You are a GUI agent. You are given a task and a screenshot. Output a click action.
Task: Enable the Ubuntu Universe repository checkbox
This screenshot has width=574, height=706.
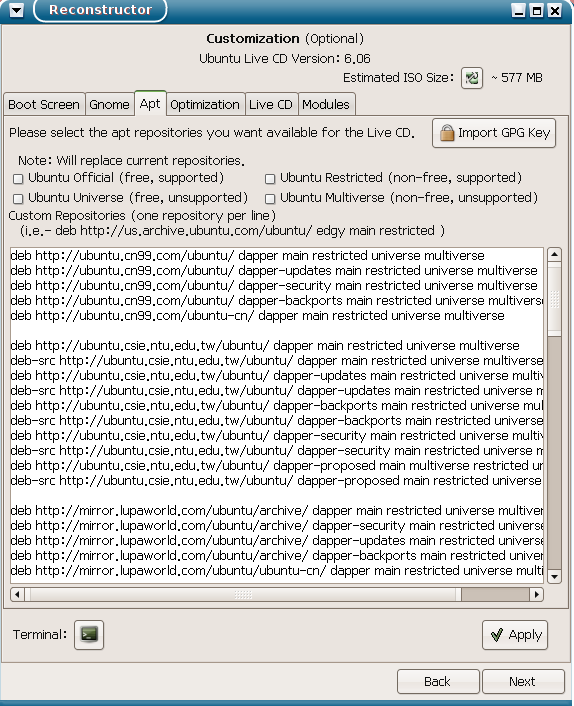18,199
